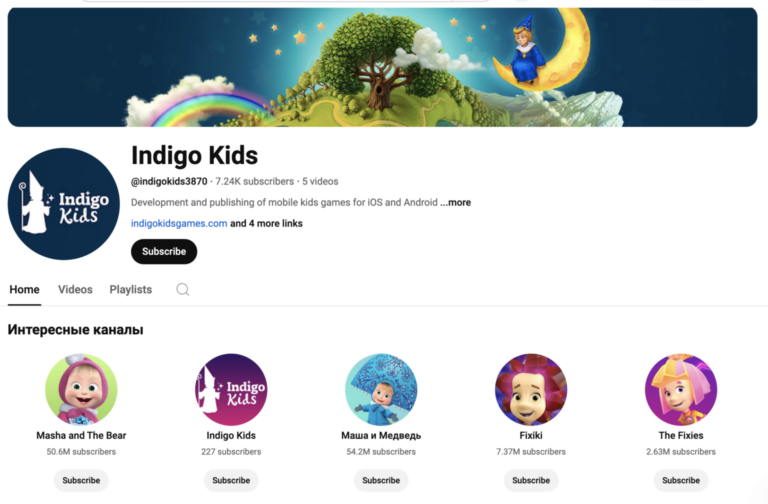Click the channel banner artwork
Viewport: 768px width, 504px height.
(x=383, y=67)
